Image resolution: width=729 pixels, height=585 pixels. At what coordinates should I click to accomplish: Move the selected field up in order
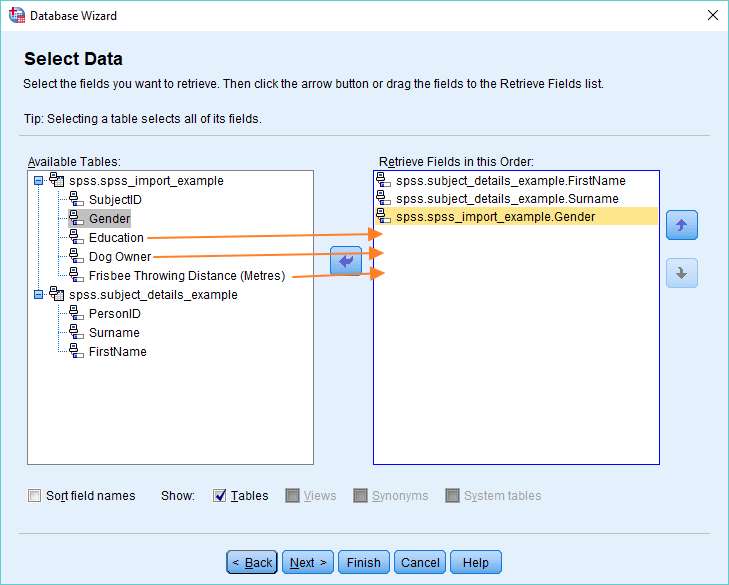click(682, 225)
